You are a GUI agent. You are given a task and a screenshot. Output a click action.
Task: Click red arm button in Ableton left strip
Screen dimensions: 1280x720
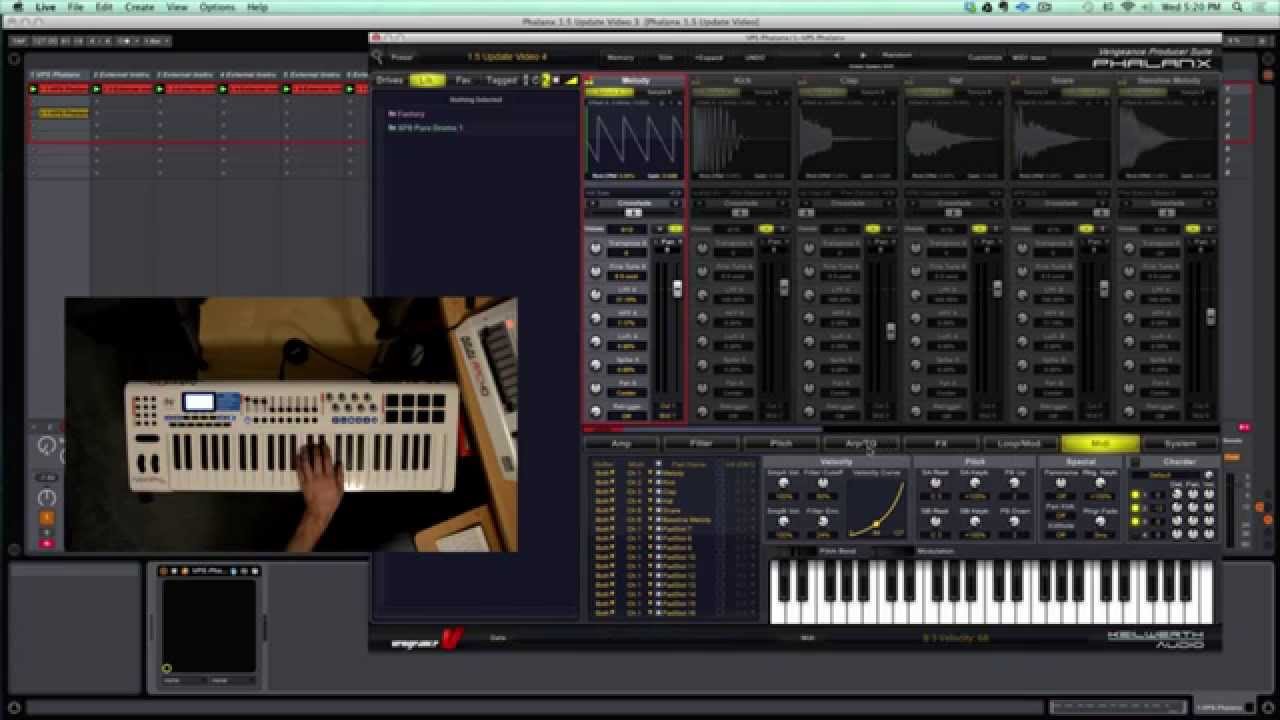pyautogui.click(x=46, y=544)
